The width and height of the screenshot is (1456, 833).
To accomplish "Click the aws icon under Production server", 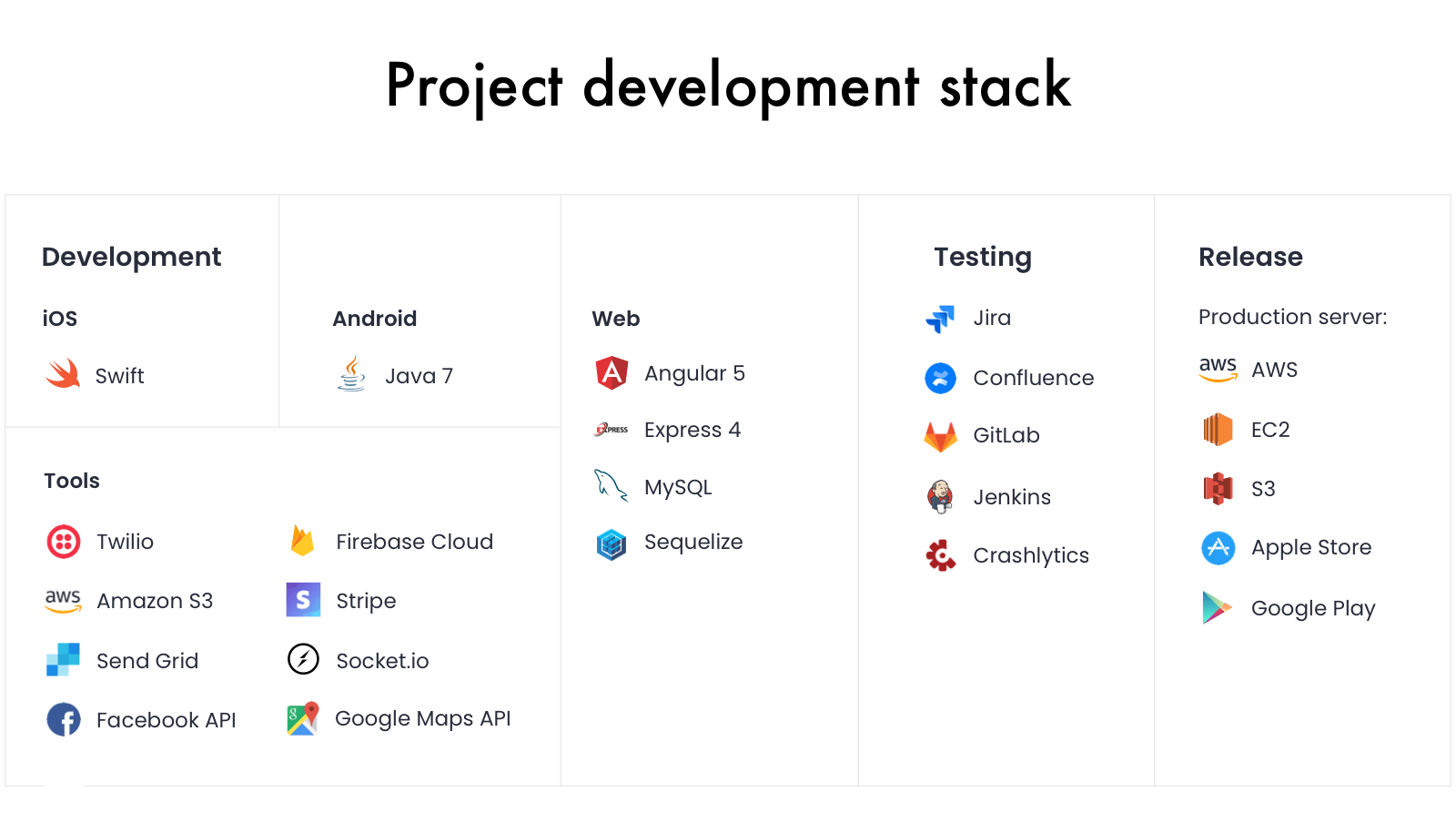I will coord(1218,370).
